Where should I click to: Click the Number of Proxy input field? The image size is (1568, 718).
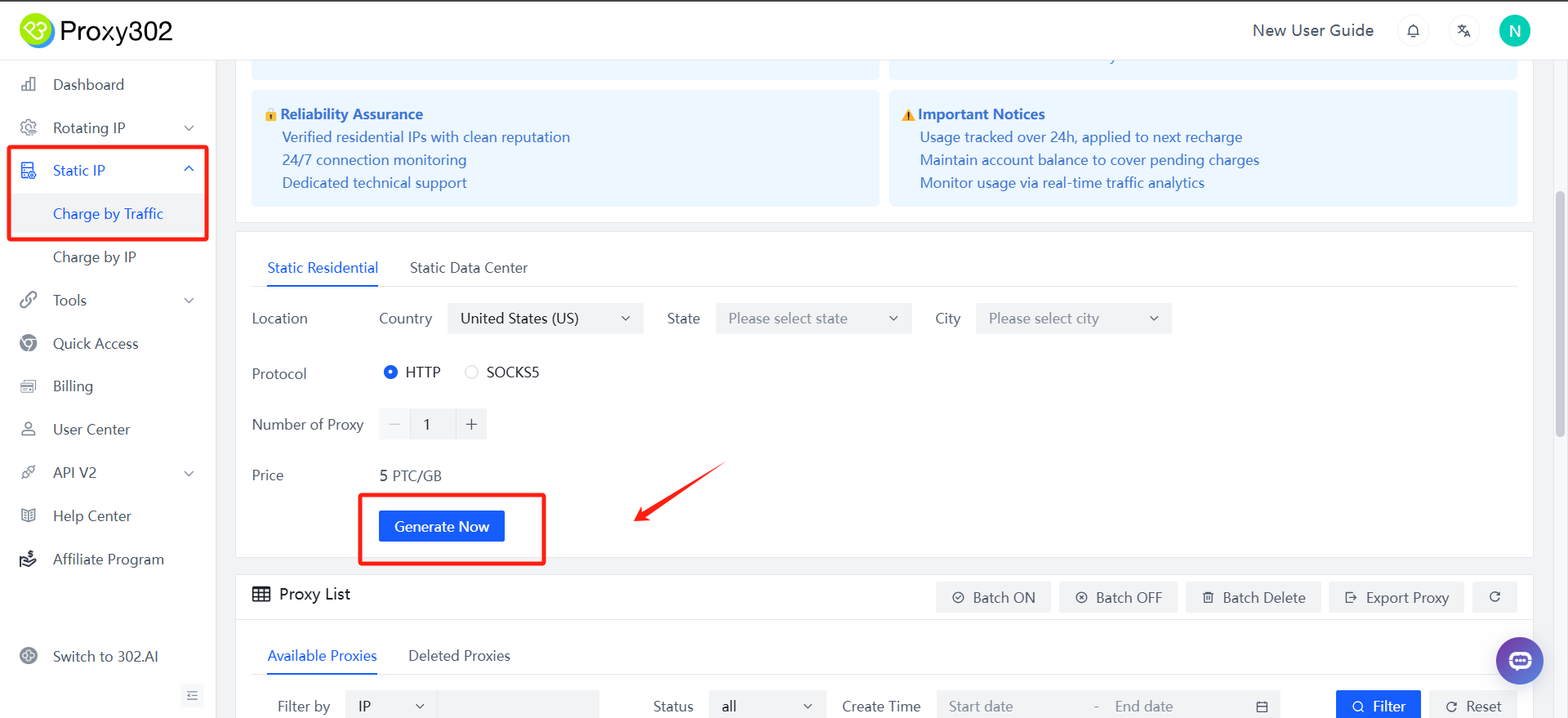pos(433,424)
